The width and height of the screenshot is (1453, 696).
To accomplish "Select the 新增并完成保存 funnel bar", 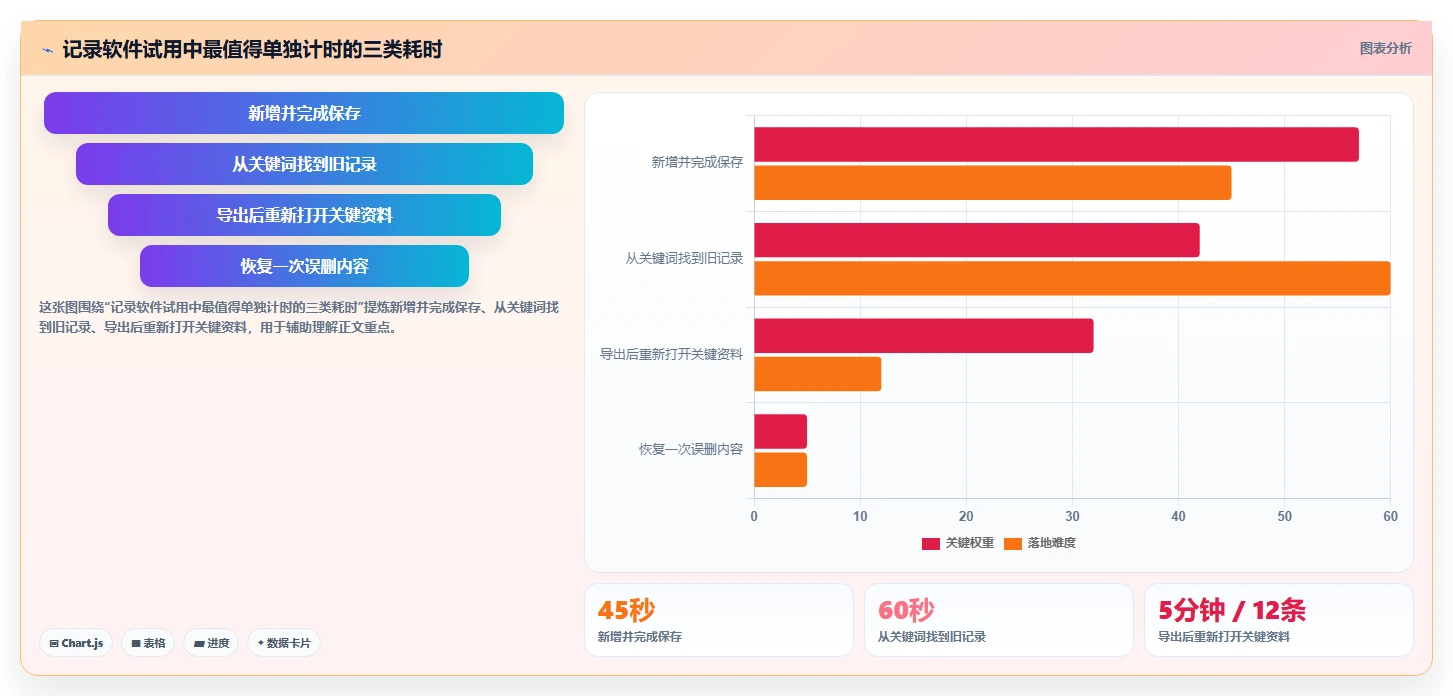I will (304, 113).
